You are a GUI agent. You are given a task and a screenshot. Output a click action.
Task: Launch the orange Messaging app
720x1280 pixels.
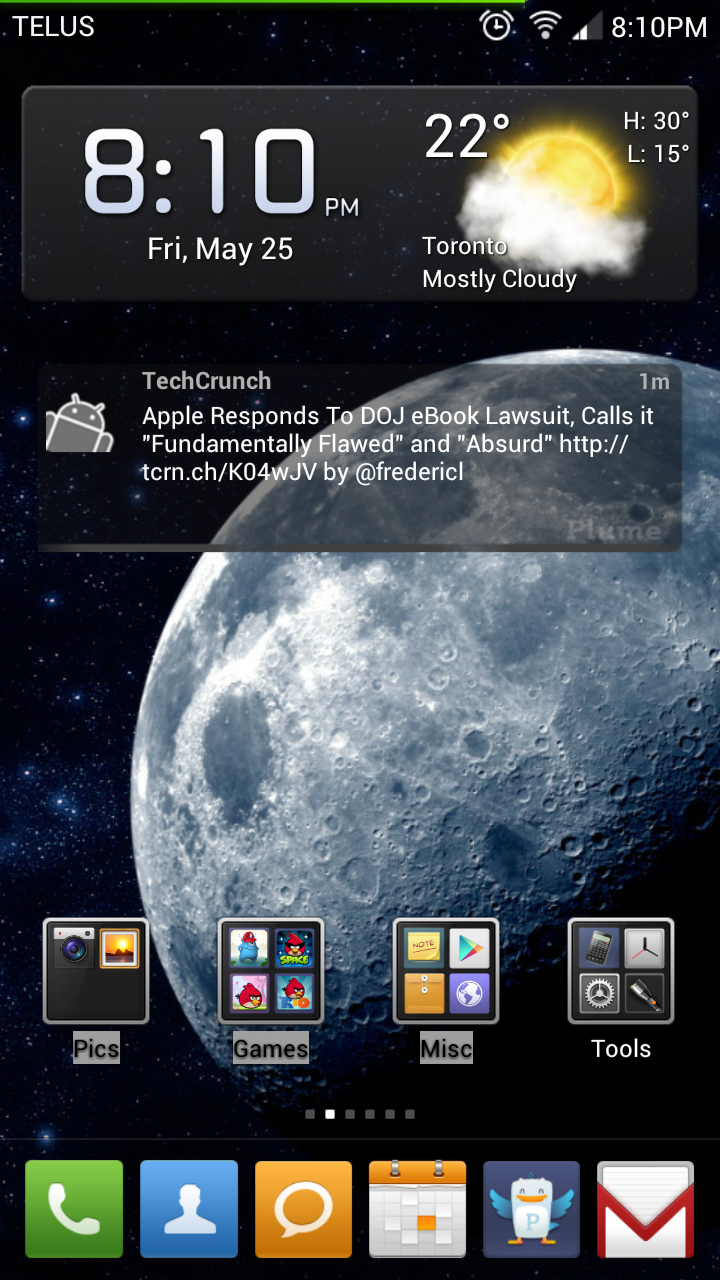[x=303, y=1208]
